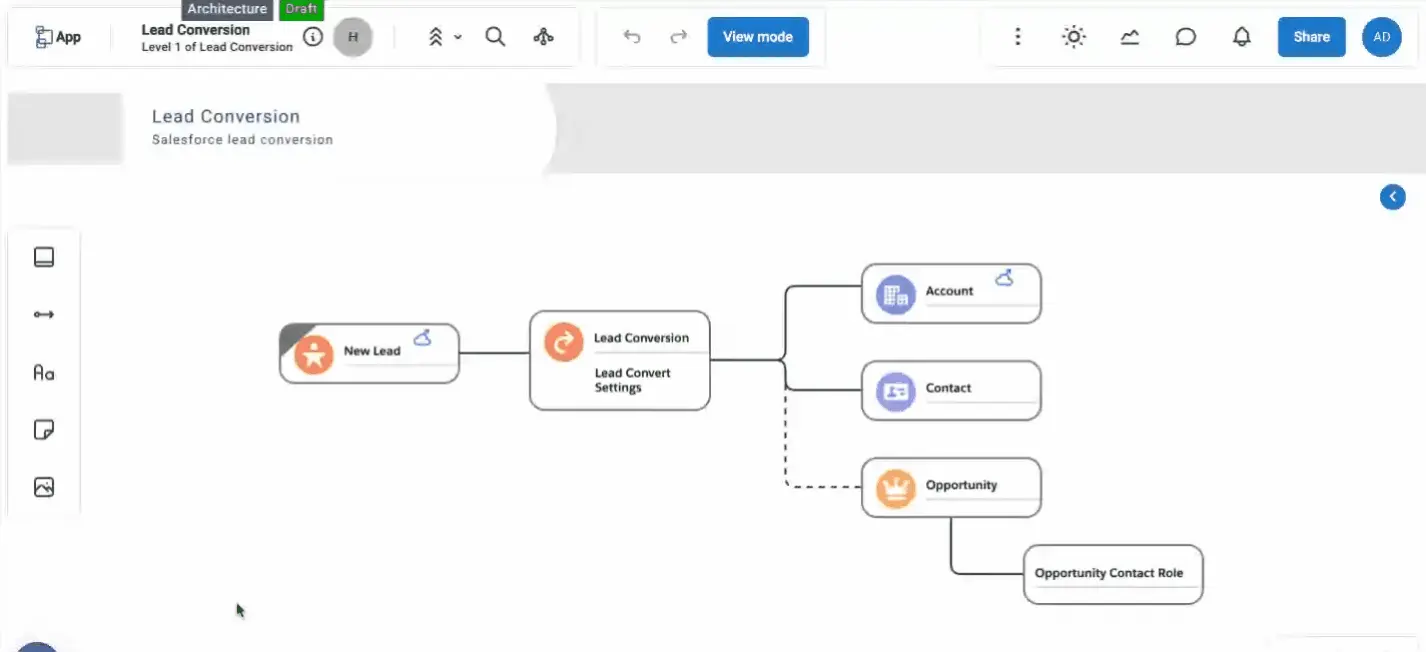1426x652 pixels.
Task: Undo the last action
Action: click(632, 37)
